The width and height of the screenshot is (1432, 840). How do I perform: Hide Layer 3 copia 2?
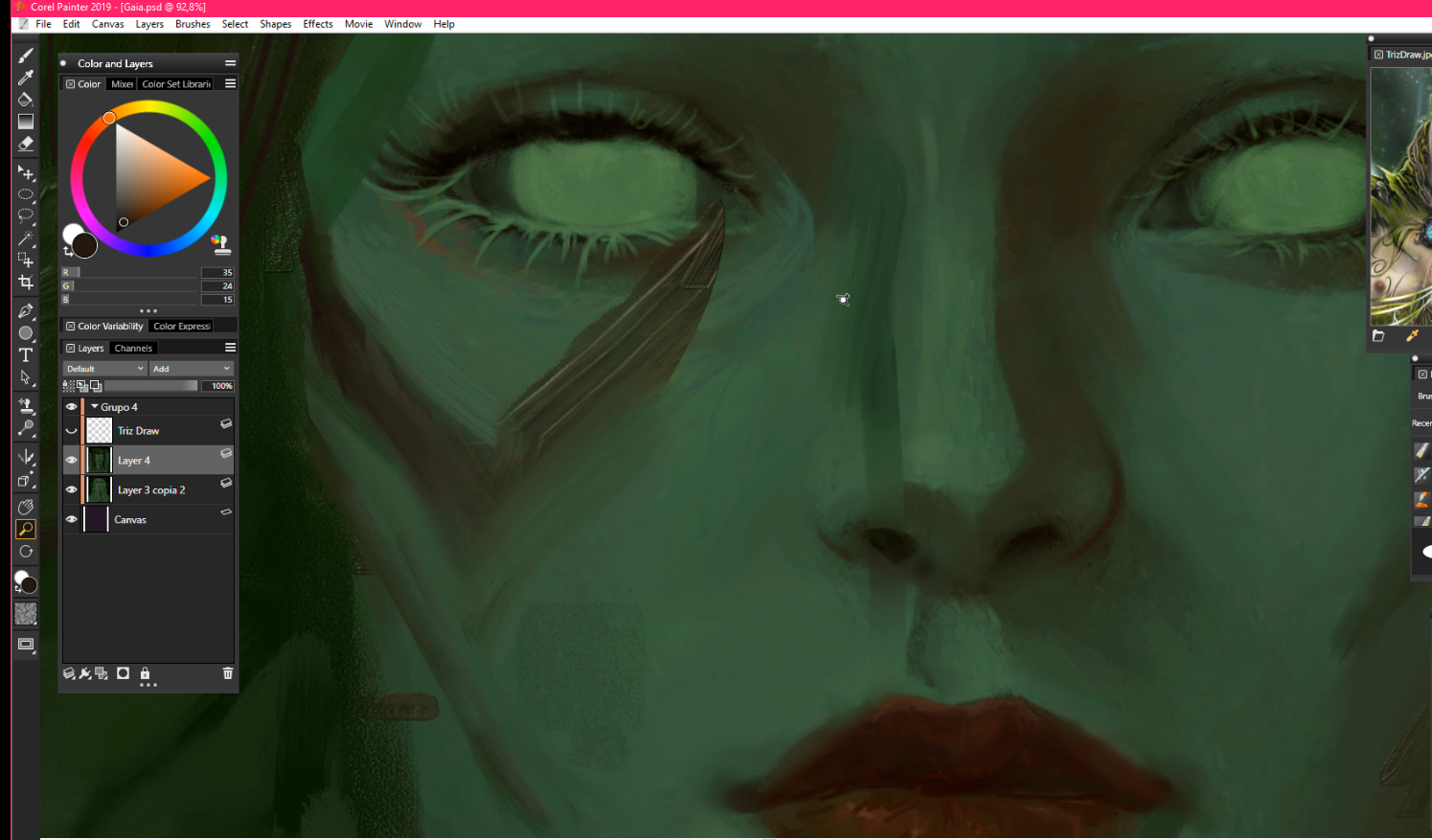tap(71, 490)
